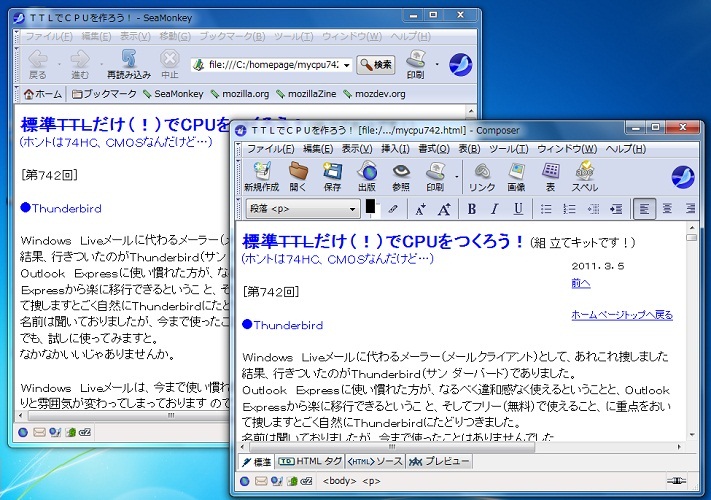Toggle bold formatting in Composer
Image resolution: width=711 pixels, height=500 pixels.
click(x=472, y=209)
